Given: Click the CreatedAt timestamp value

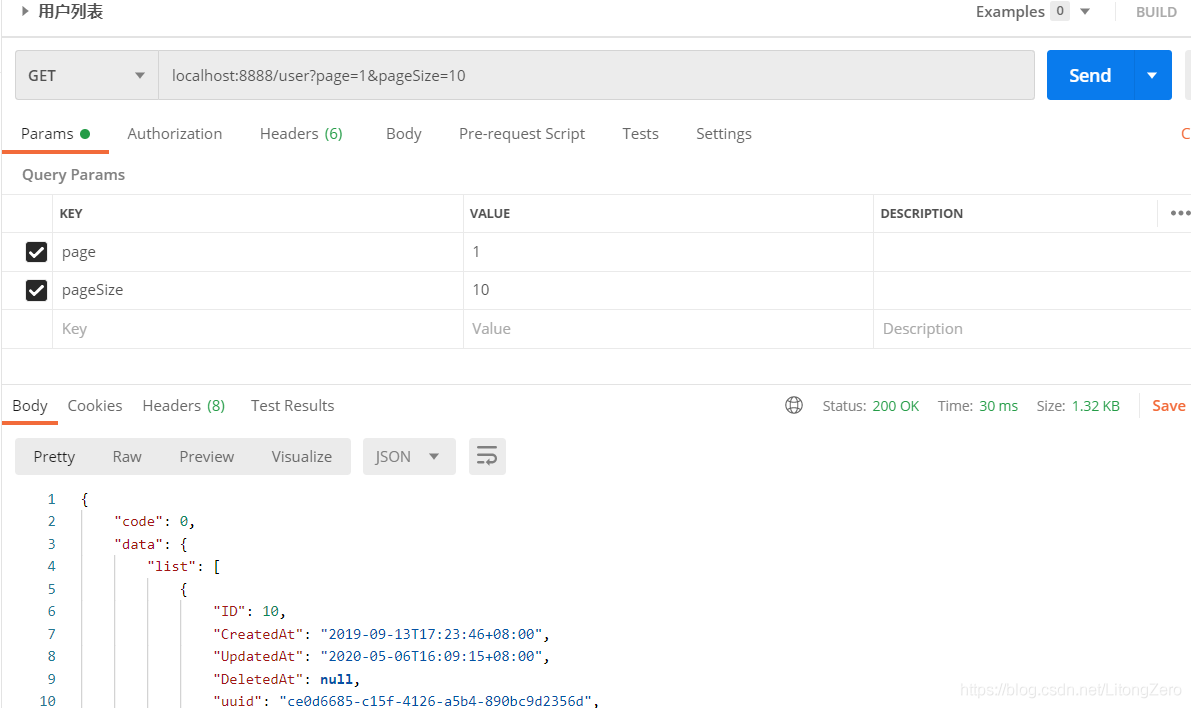Looking at the screenshot, I should coord(431,634).
